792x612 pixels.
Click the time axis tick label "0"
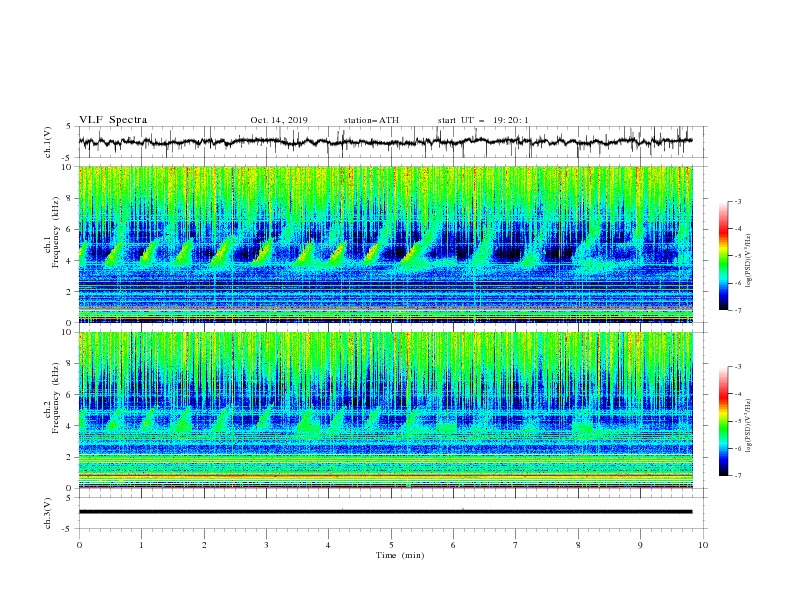pos(79,545)
